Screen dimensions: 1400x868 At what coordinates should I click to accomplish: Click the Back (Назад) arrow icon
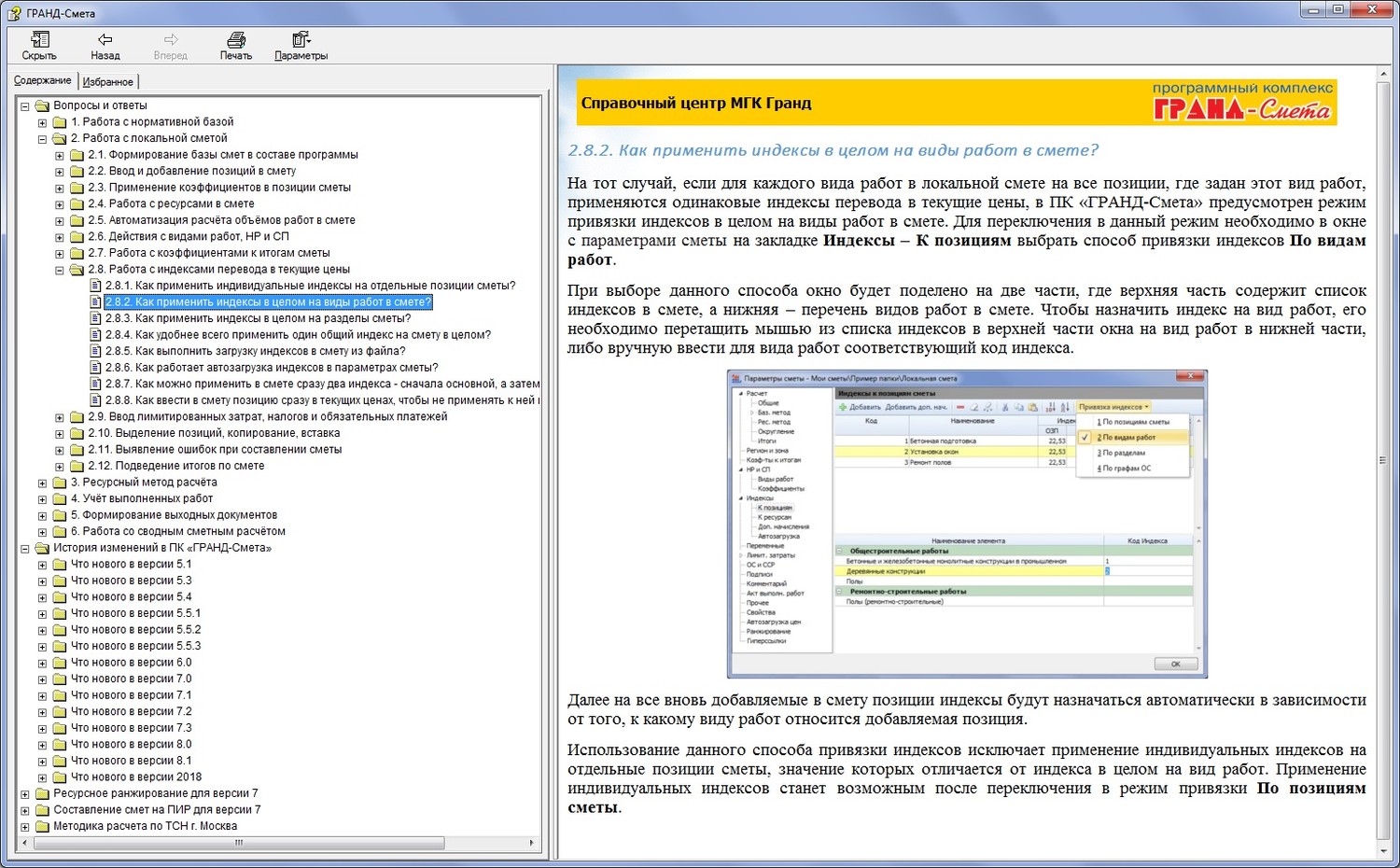[105, 39]
